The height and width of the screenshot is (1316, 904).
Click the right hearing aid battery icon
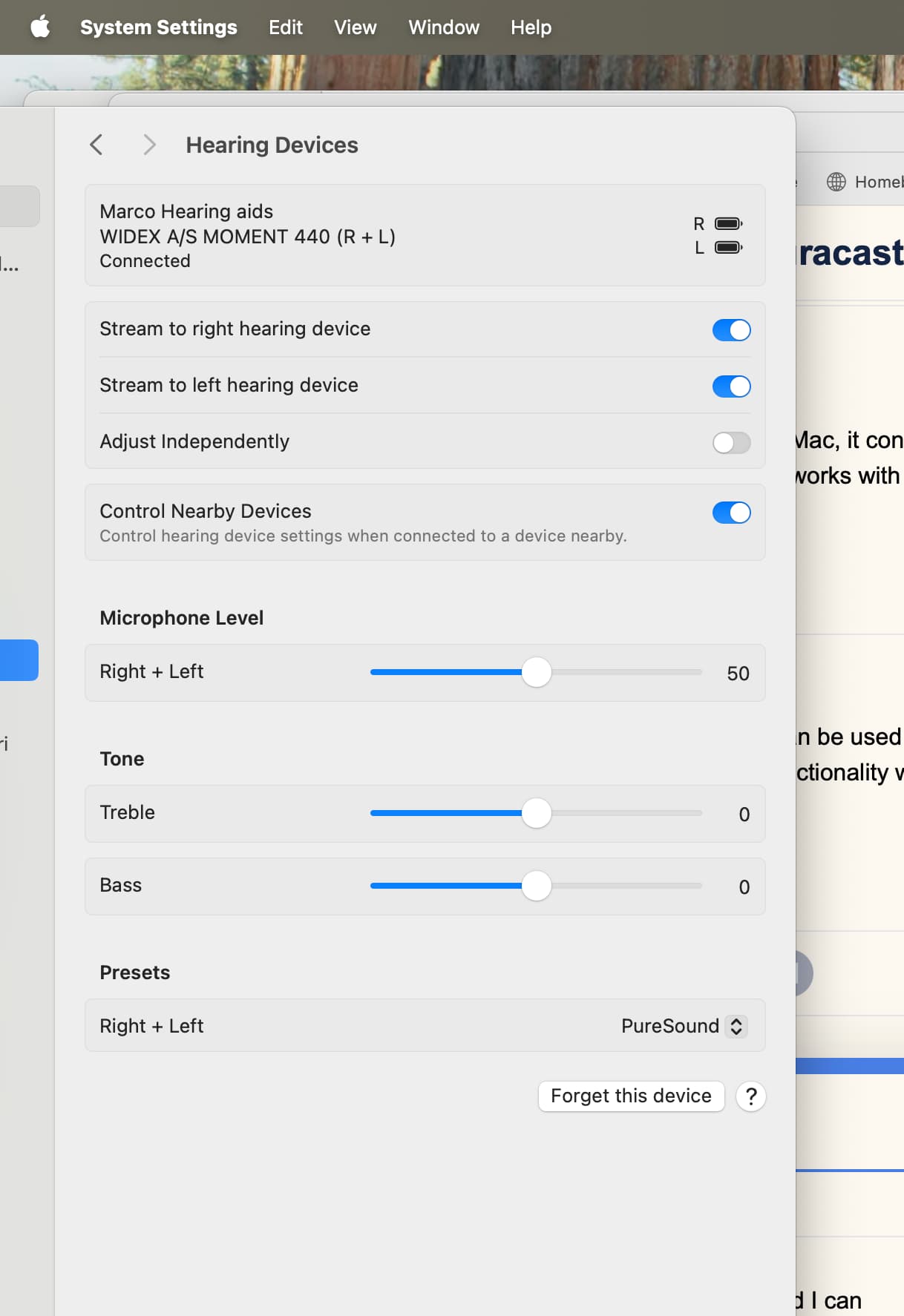(x=728, y=223)
